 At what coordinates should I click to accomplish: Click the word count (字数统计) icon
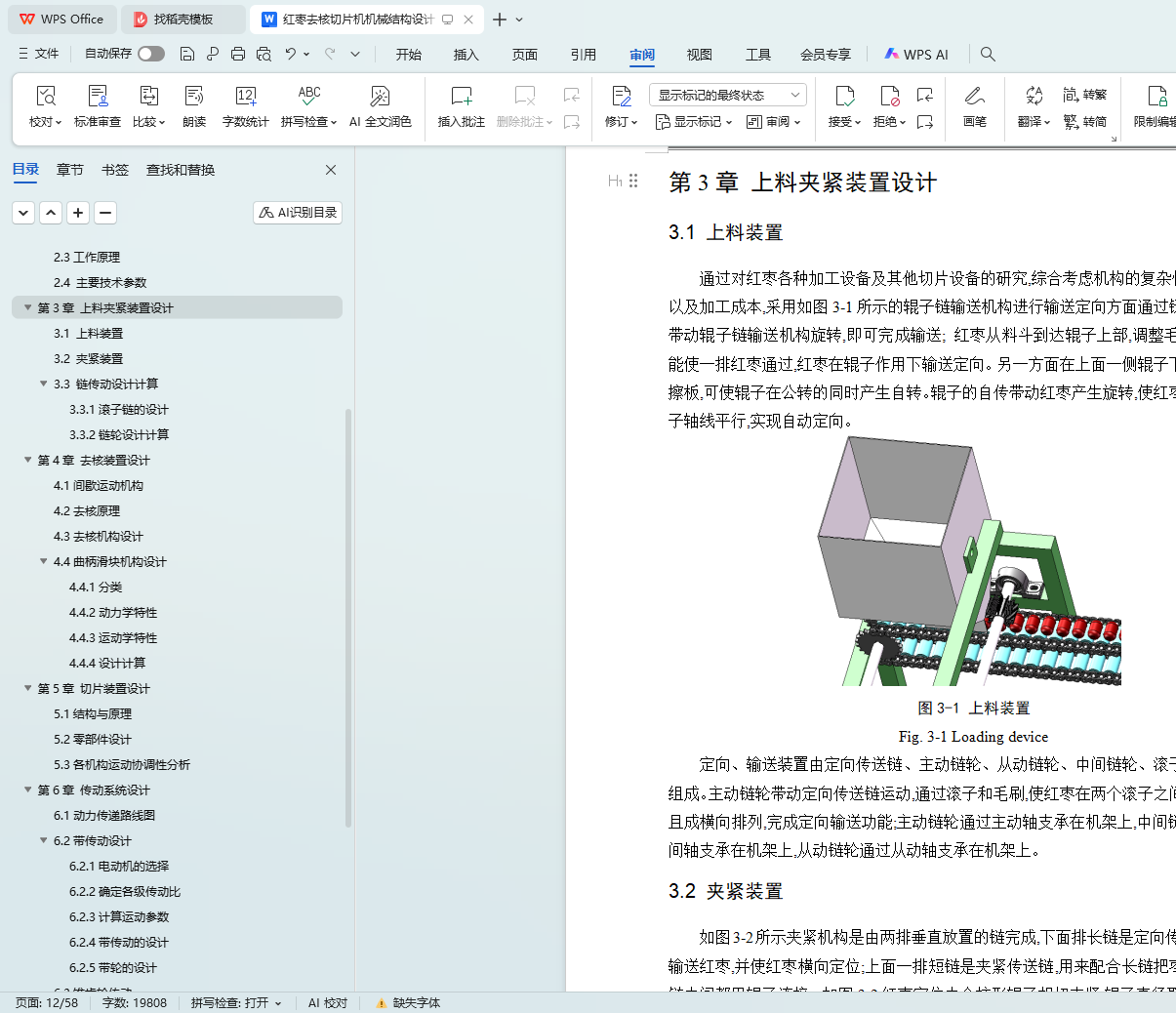pos(245,97)
